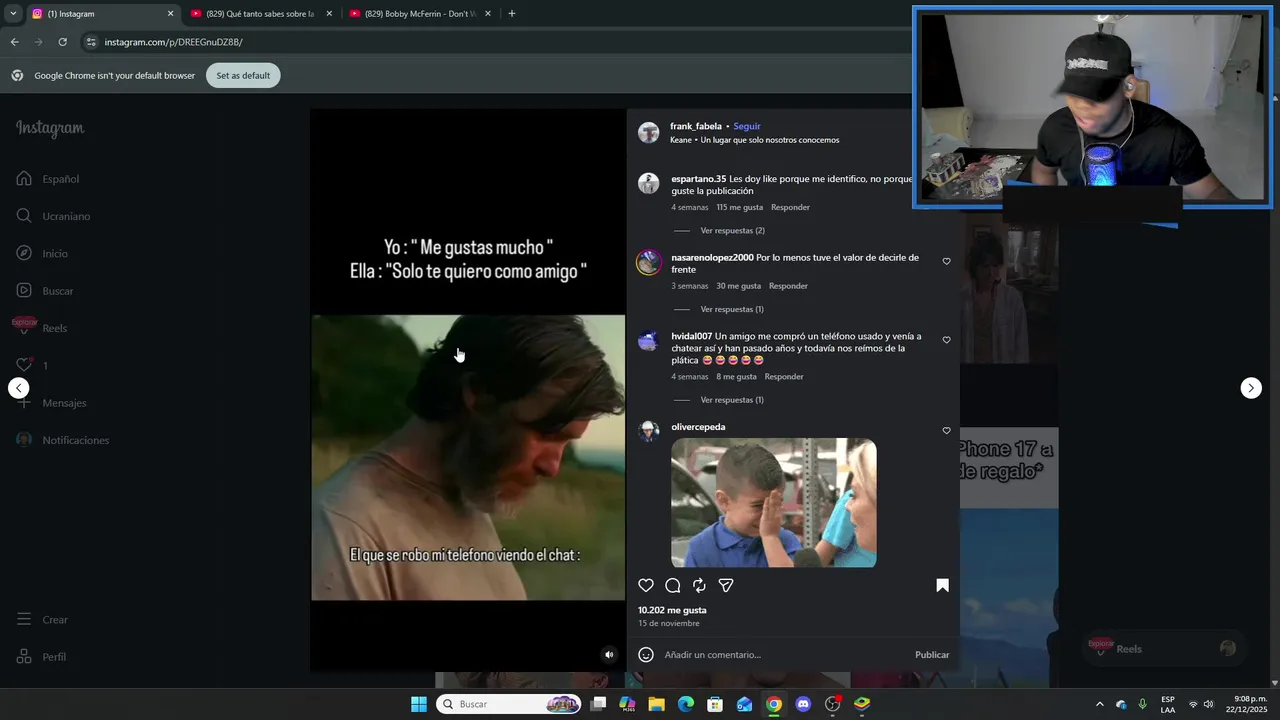Screen dimensions: 1280x720
Task: Open File Explorer from the taskbar
Action: [656, 704]
